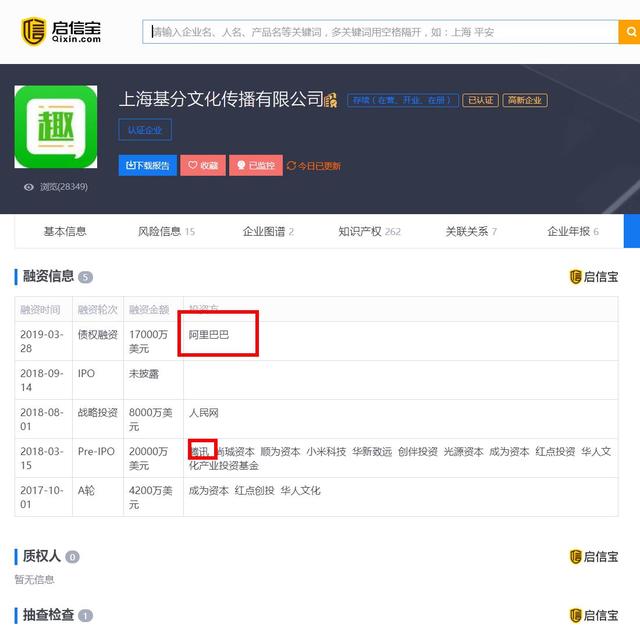
Task: Click the 抽查检查 section heading
Action: click(x=48, y=615)
